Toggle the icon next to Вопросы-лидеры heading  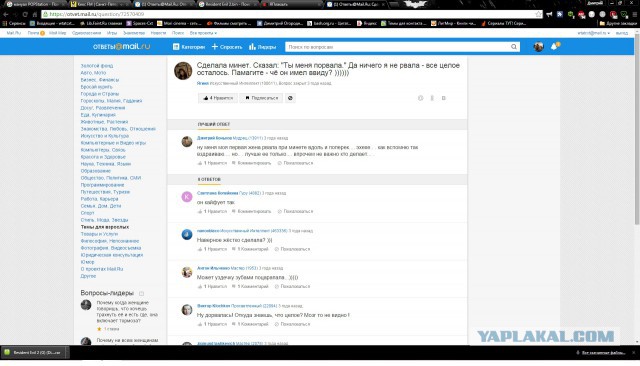(141, 293)
